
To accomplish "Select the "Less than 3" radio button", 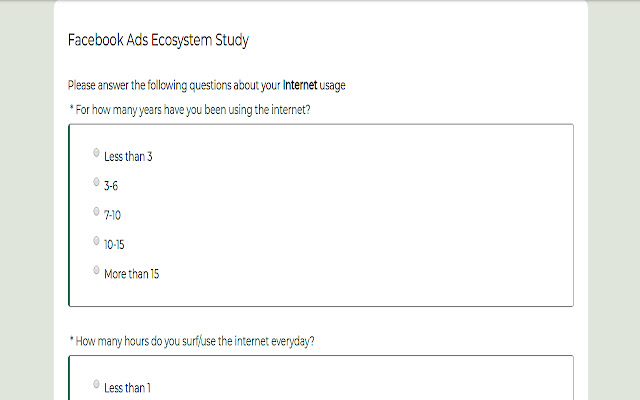I will click(97, 153).
